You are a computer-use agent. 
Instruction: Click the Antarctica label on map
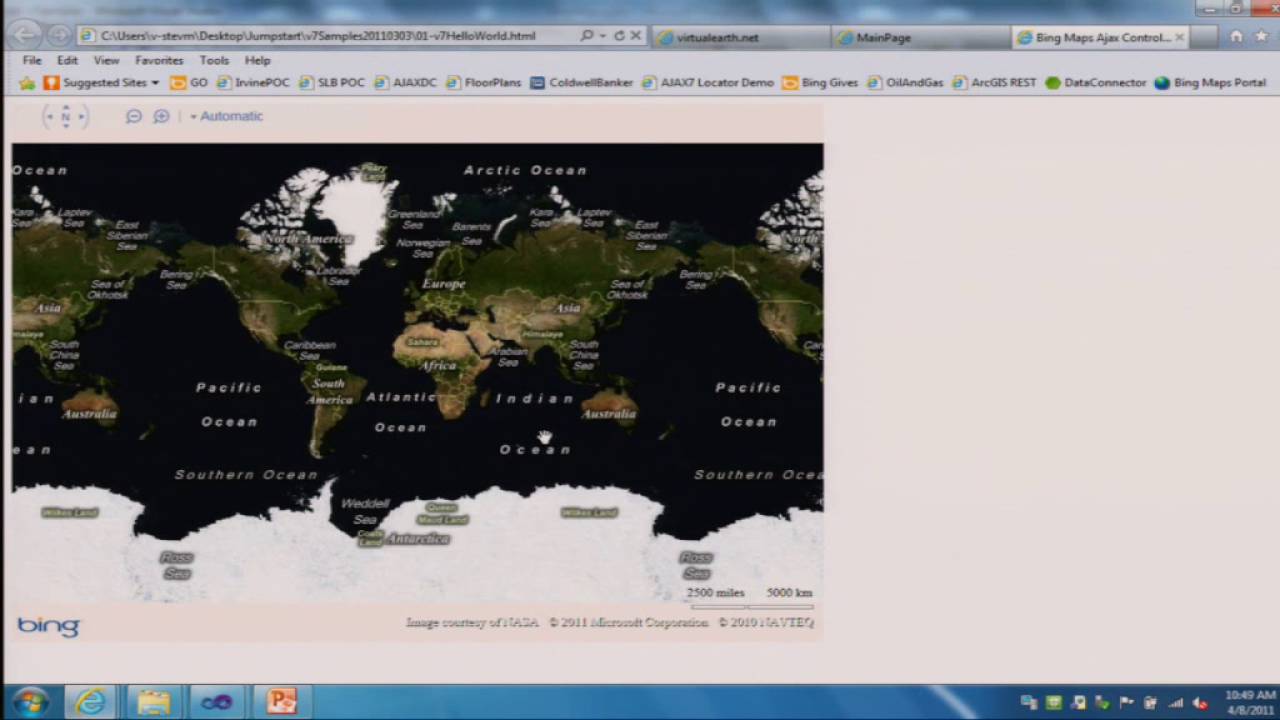(x=418, y=539)
